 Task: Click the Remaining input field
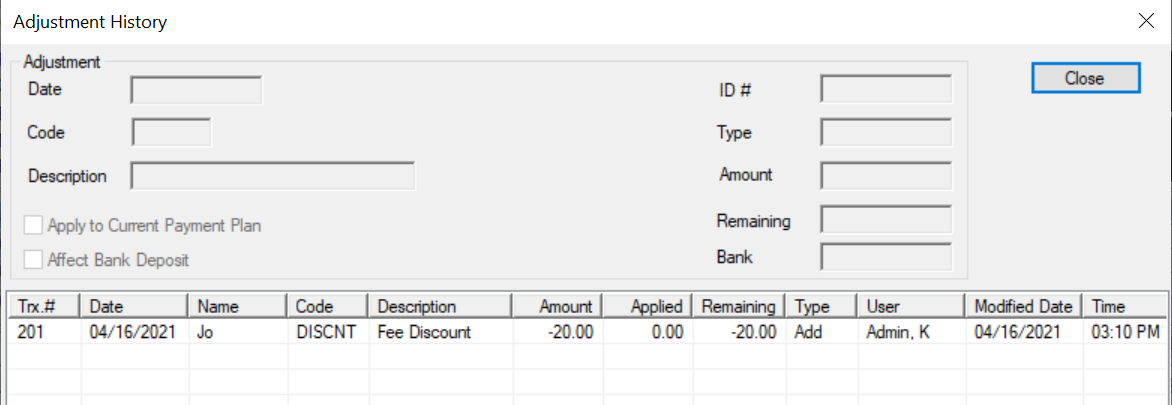pyautogui.click(x=885, y=220)
